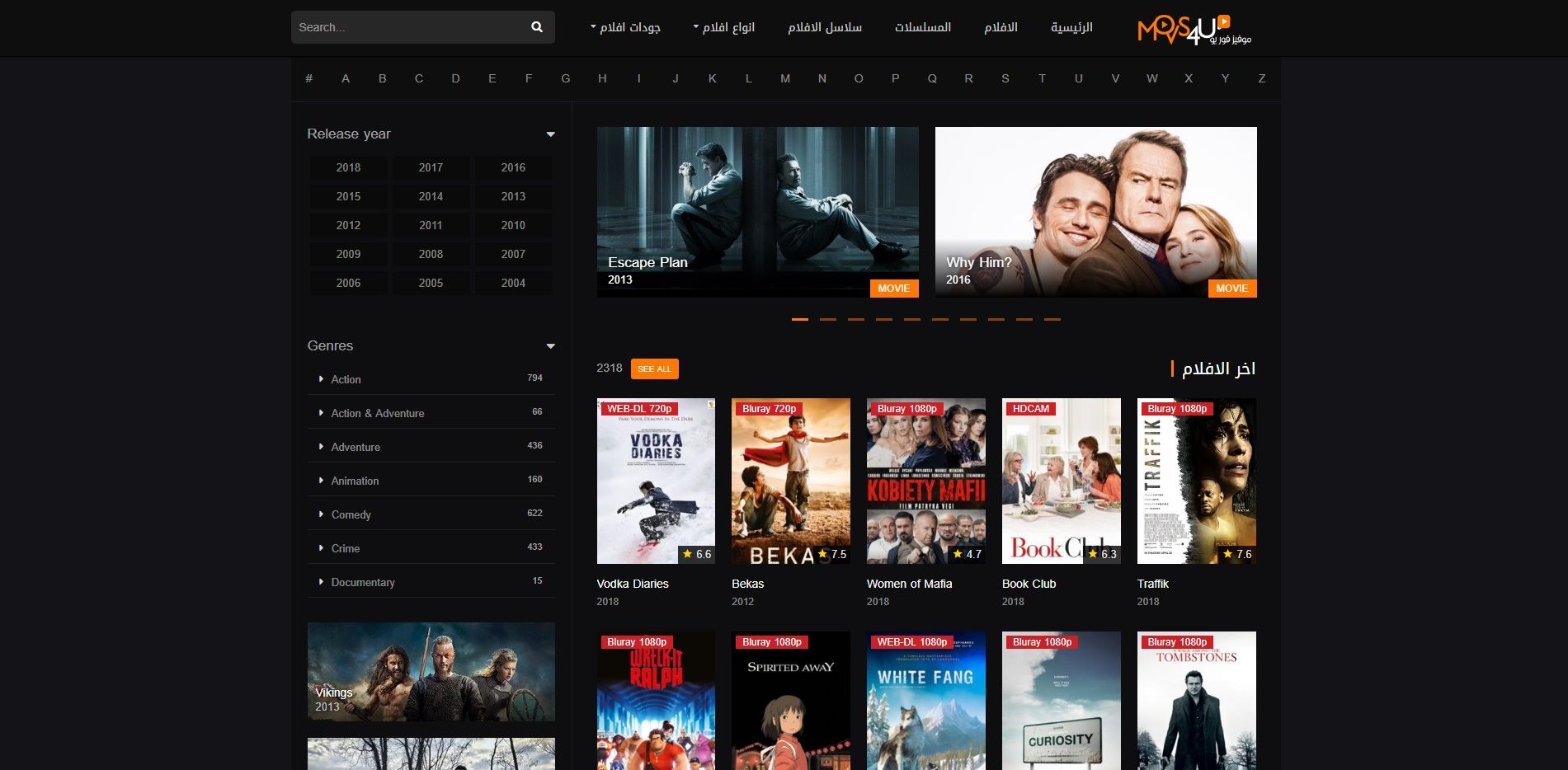Click the search magnifier icon
1568x770 pixels.
(x=537, y=27)
